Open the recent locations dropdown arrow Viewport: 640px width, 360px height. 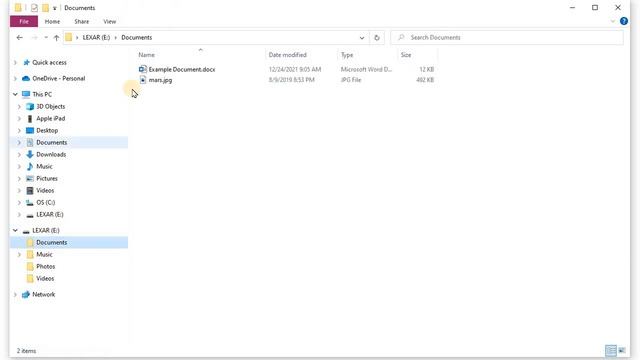[x=46, y=38]
